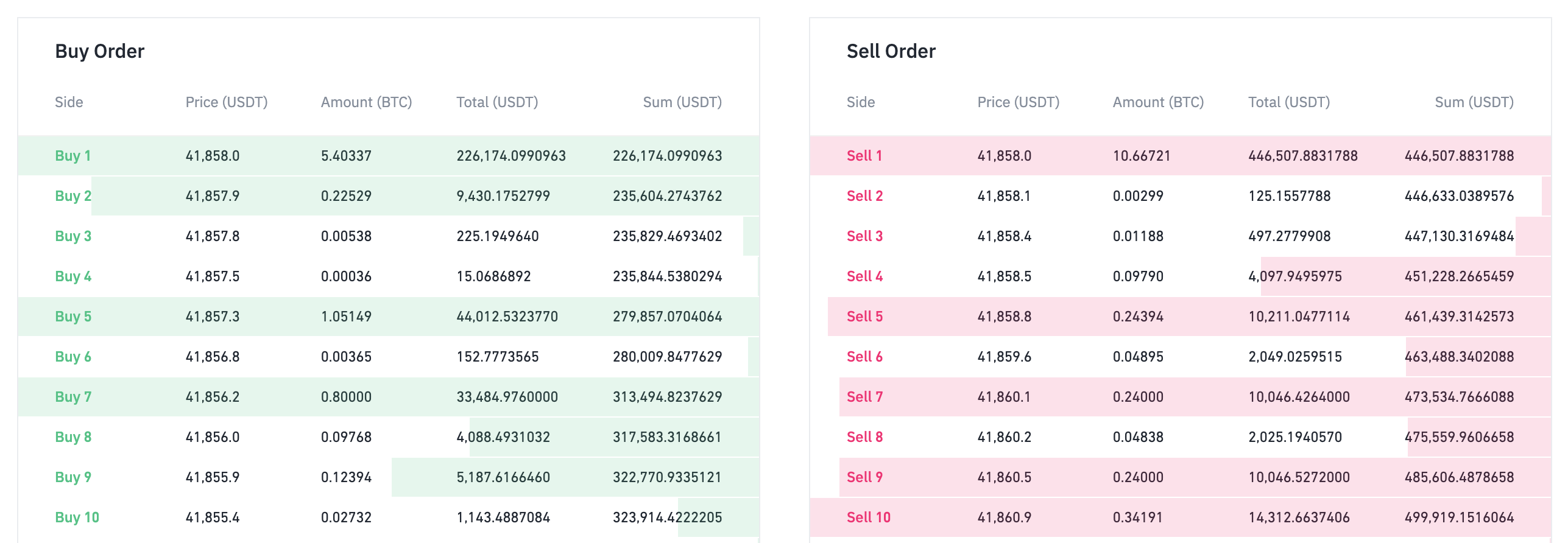The image size is (1568, 543).
Task: Click buy price 41,855.9
Action: (x=213, y=477)
